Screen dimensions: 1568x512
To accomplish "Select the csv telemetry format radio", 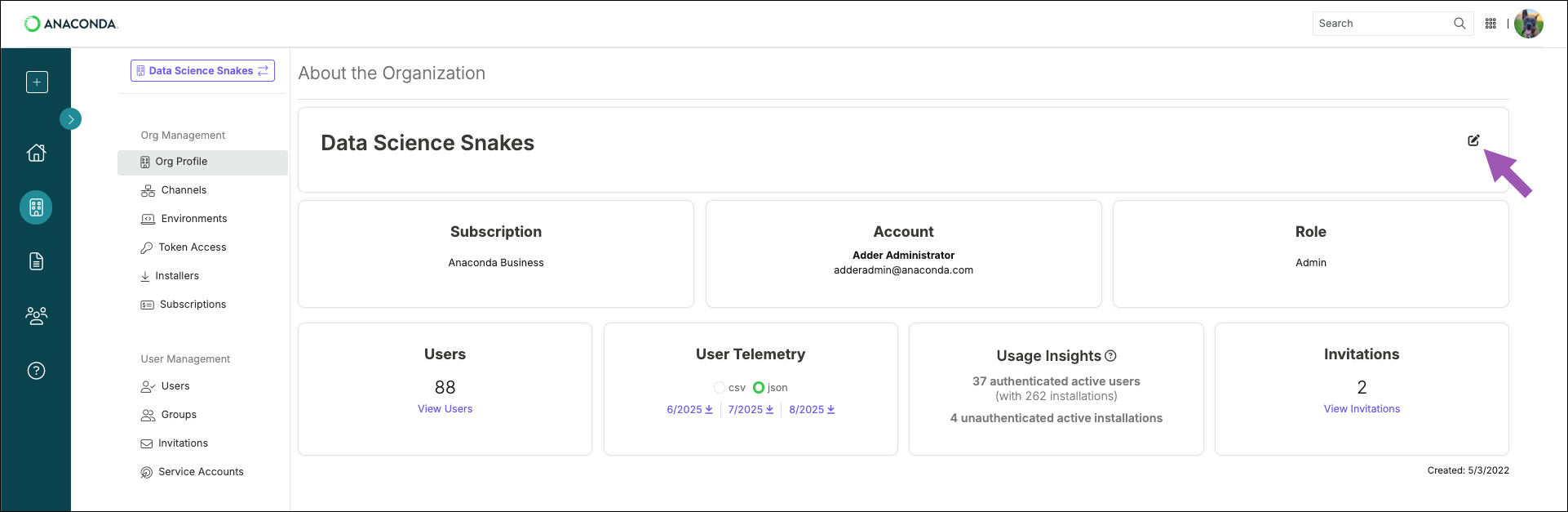I will click(720, 388).
